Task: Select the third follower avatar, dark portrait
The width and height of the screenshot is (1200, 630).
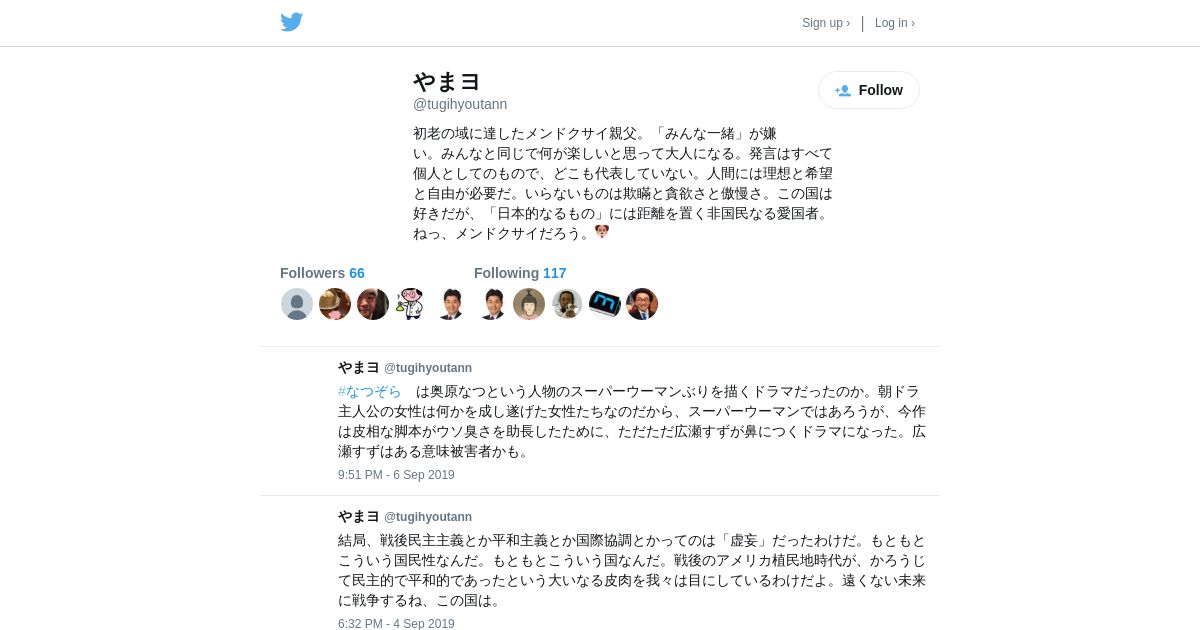Action: point(373,304)
